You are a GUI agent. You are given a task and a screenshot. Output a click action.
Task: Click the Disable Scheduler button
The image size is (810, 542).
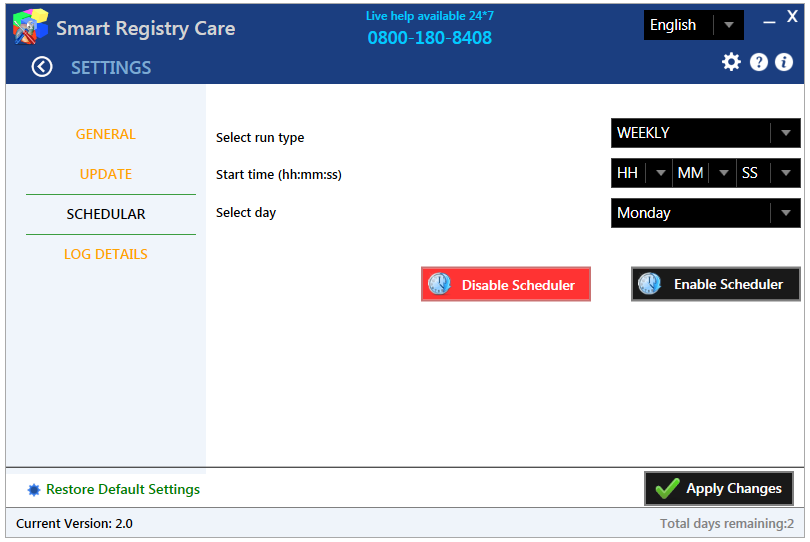[506, 284]
